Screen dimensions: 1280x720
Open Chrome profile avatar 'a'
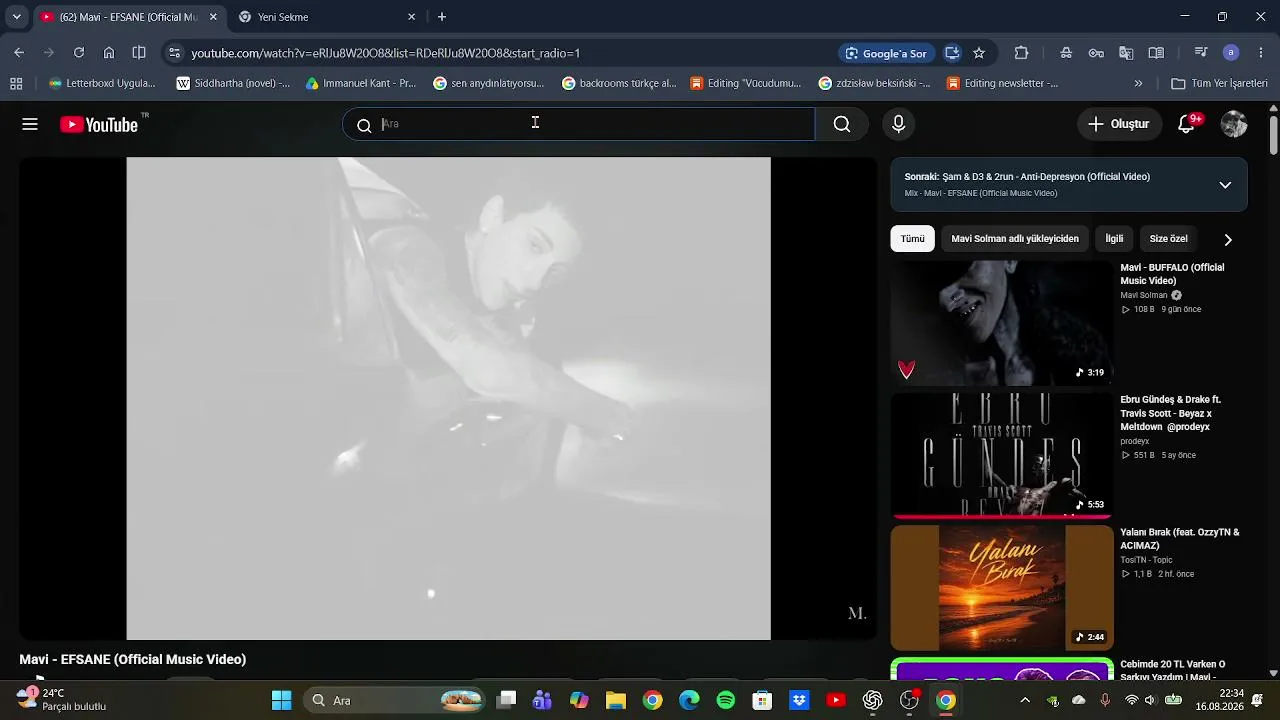click(1231, 53)
